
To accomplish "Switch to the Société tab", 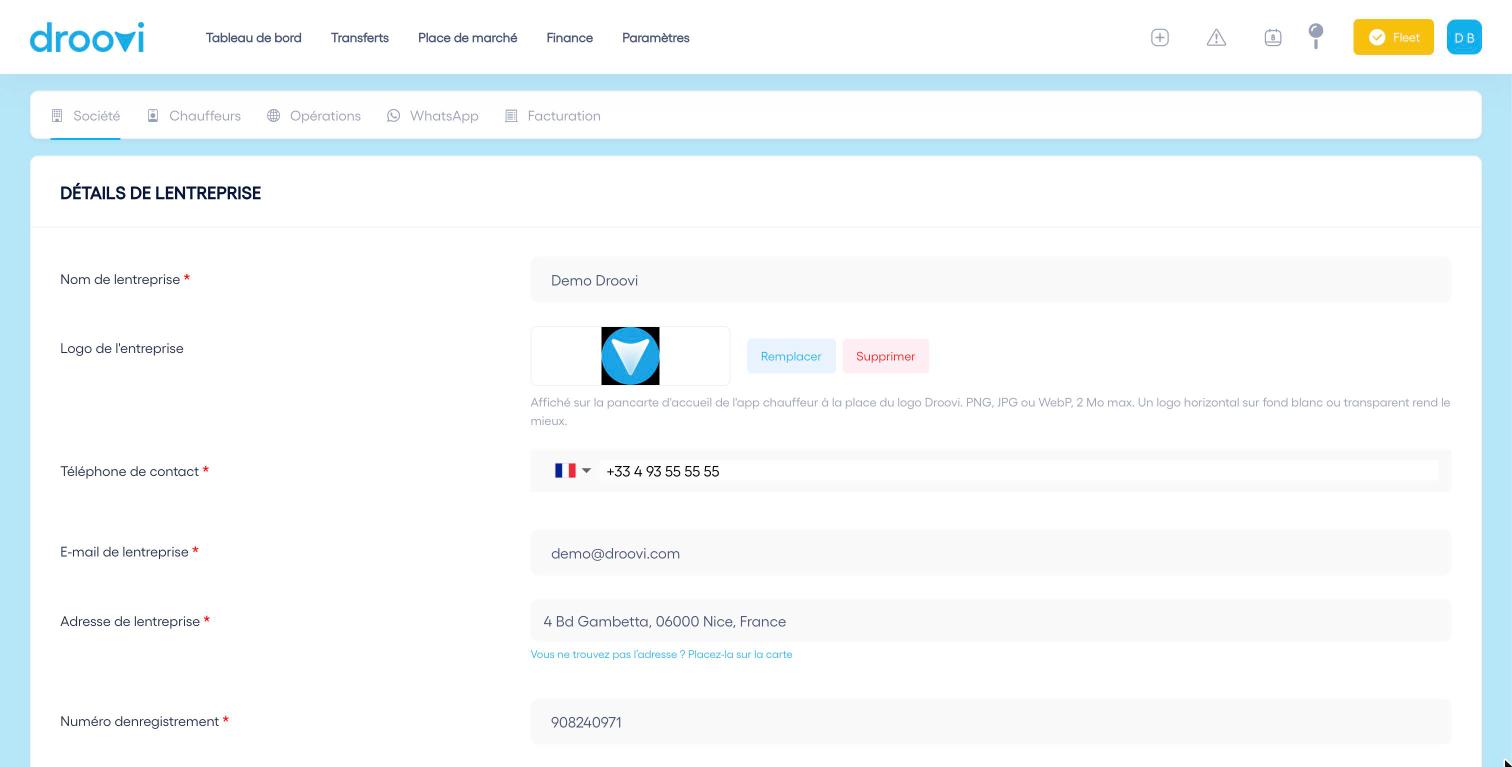I will [85, 116].
